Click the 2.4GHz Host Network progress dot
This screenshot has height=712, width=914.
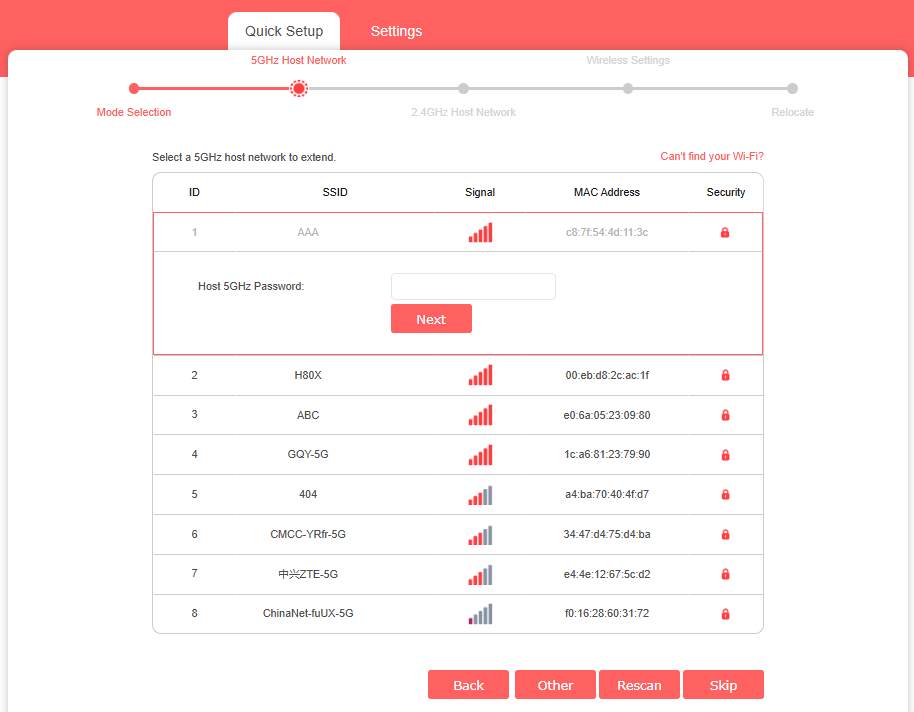point(463,88)
